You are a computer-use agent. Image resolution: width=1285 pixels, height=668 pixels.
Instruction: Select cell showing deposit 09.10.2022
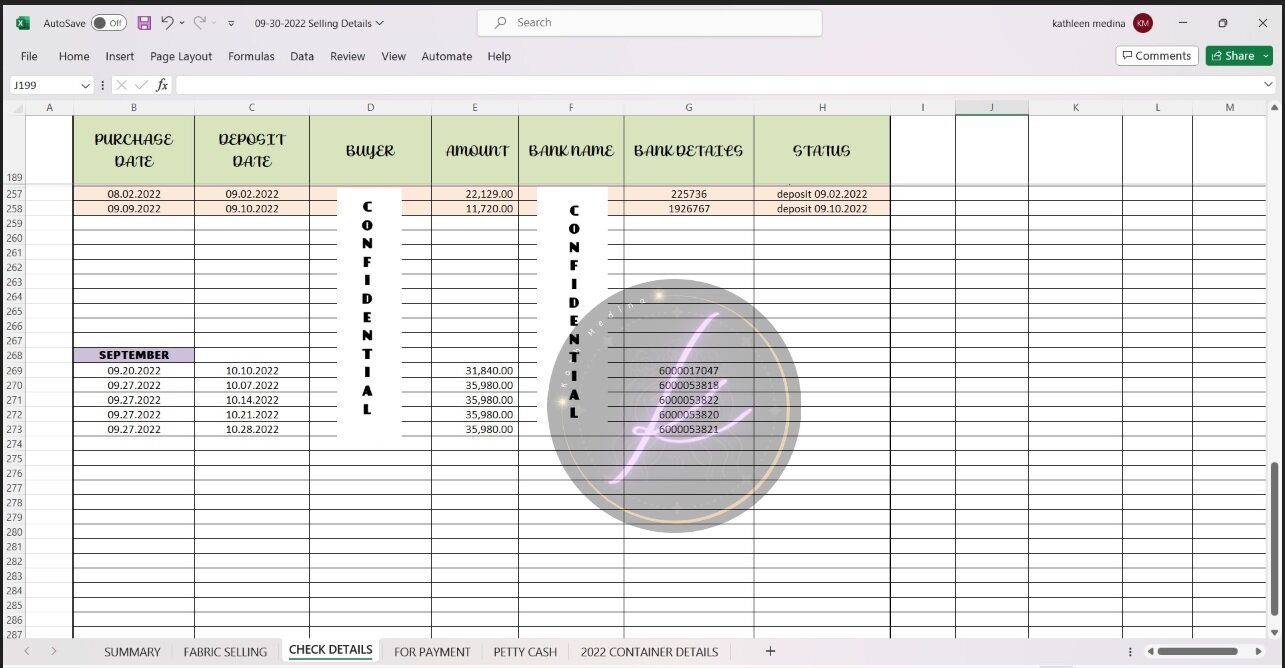[x=822, y=209]
